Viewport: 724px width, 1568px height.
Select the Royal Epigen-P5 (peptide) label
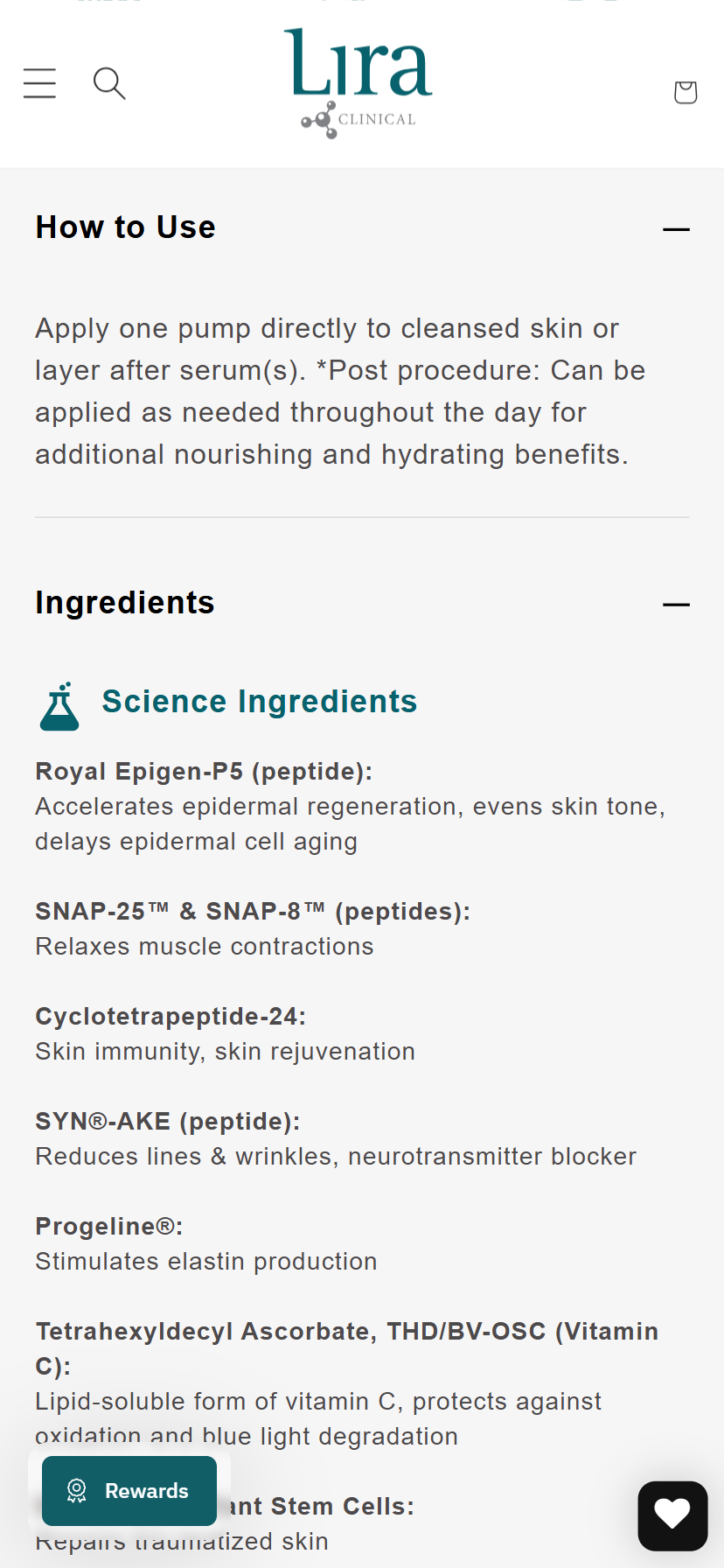(204, 772)
